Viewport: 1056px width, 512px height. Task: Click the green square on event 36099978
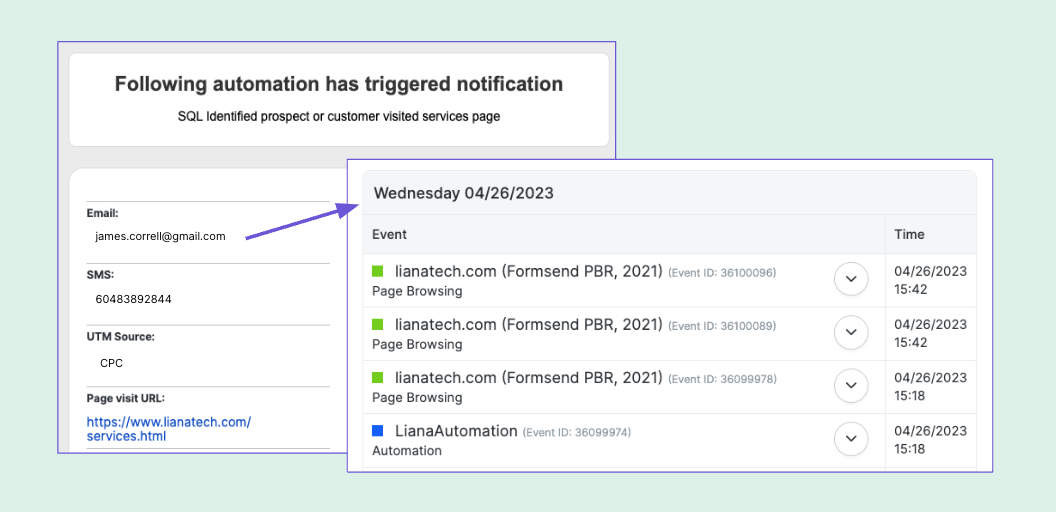(378, 377)
